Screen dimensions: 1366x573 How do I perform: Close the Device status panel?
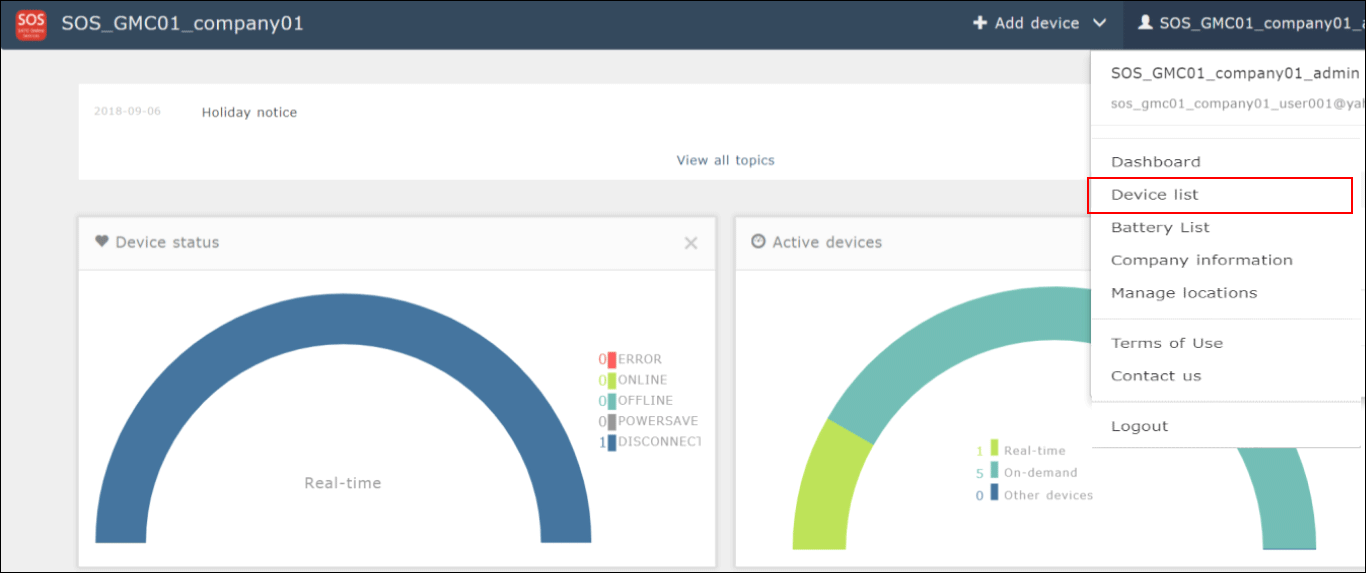tap(691, 243)
